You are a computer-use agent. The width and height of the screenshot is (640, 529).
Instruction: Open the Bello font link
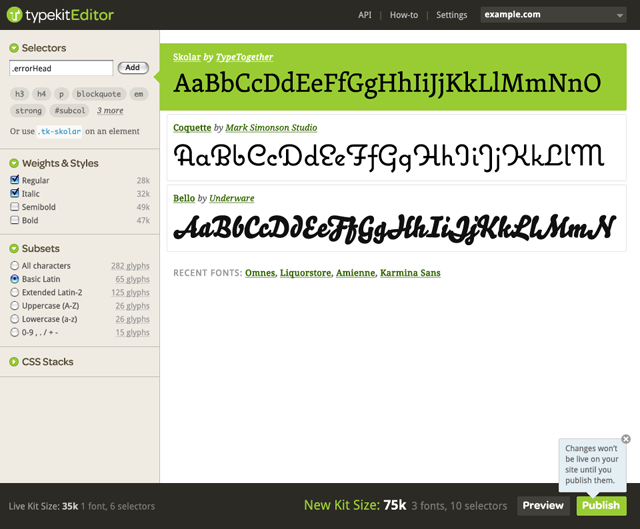coord(184,198)
